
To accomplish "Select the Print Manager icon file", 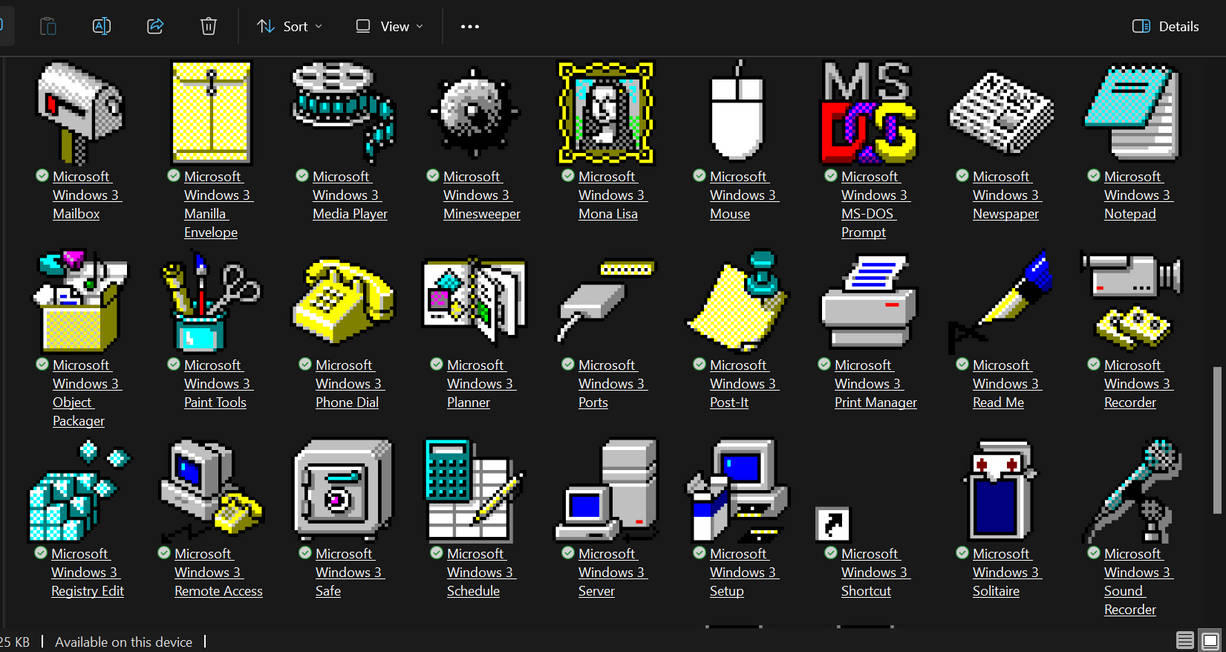I will (868, 300).
